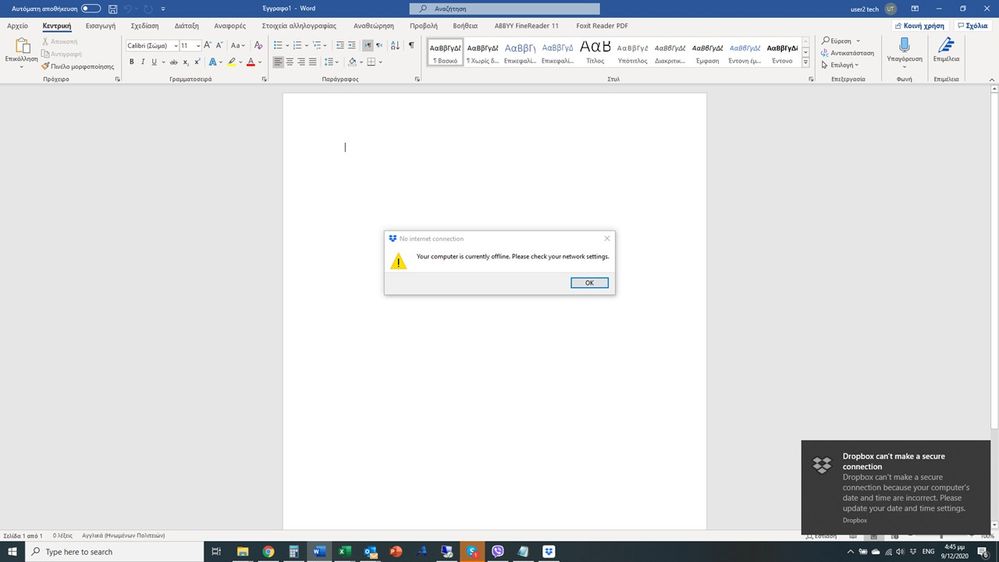Click the Sort A-Z icon
999x562 pixels.
(x=395, y=45)
